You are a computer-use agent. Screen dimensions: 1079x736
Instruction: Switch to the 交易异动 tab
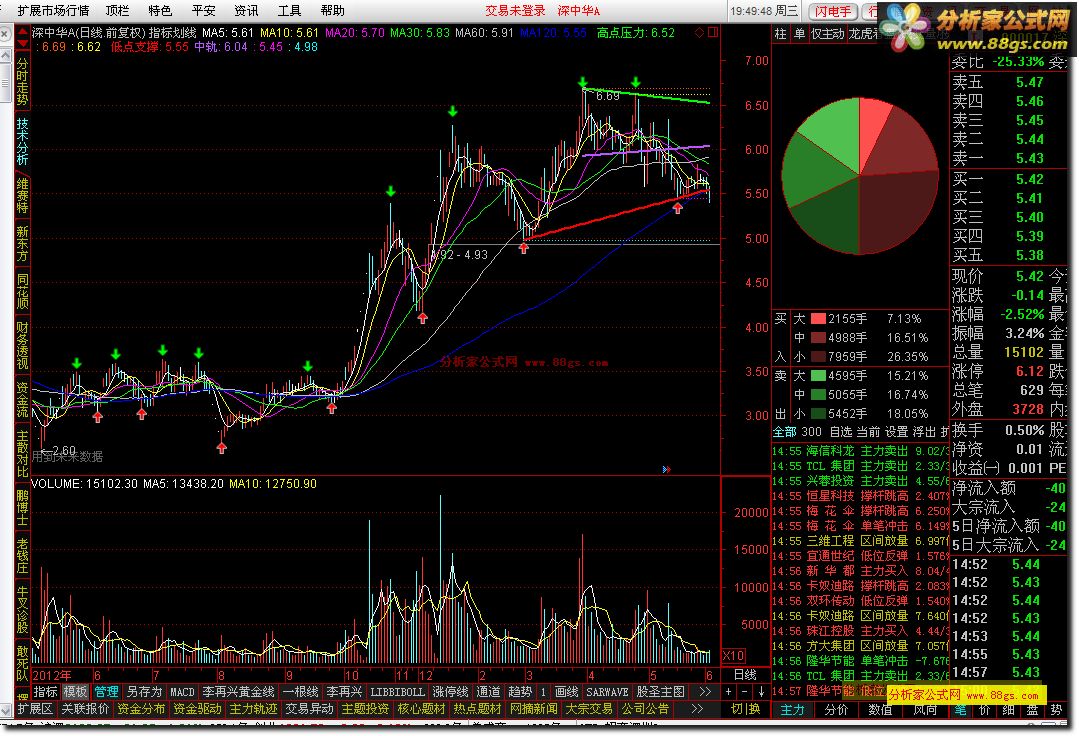coord(310,708)
